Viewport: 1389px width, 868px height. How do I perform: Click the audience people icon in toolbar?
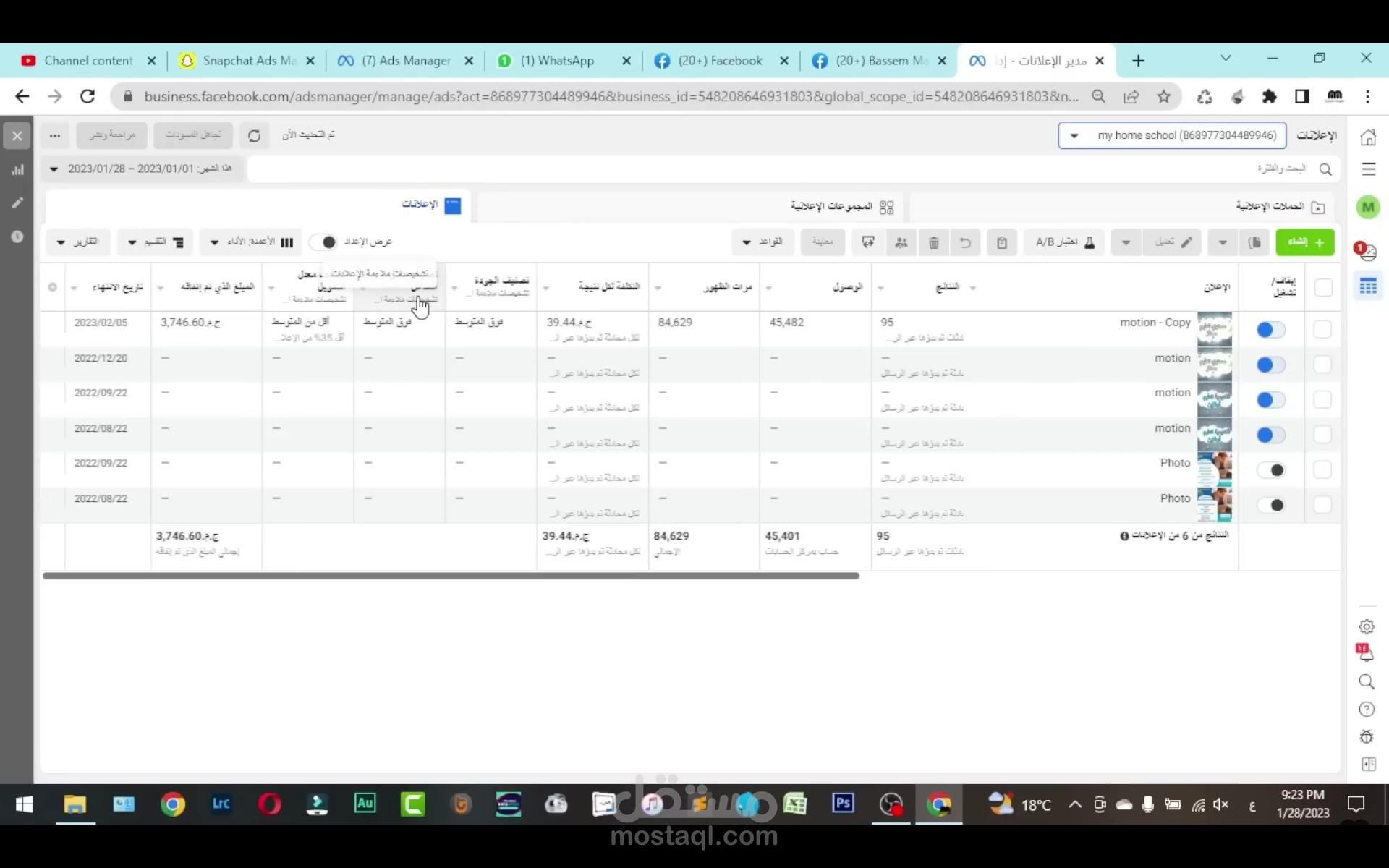[901, 242]
